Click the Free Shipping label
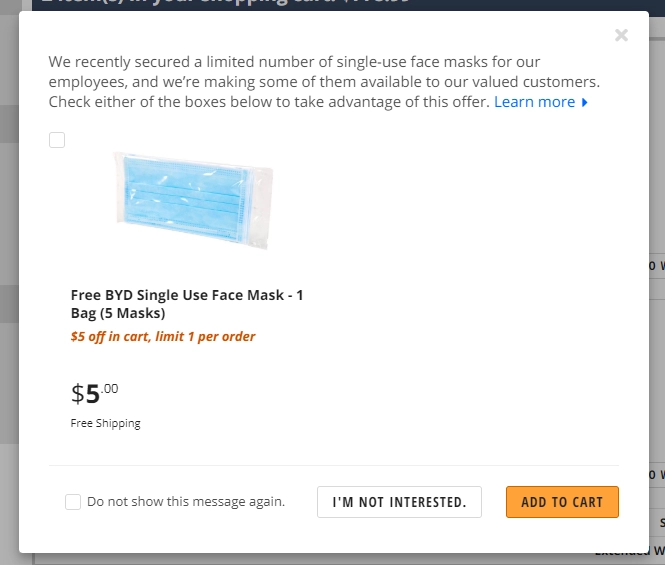This screenshot has width=665, height=565. click(x=105, y=423)
